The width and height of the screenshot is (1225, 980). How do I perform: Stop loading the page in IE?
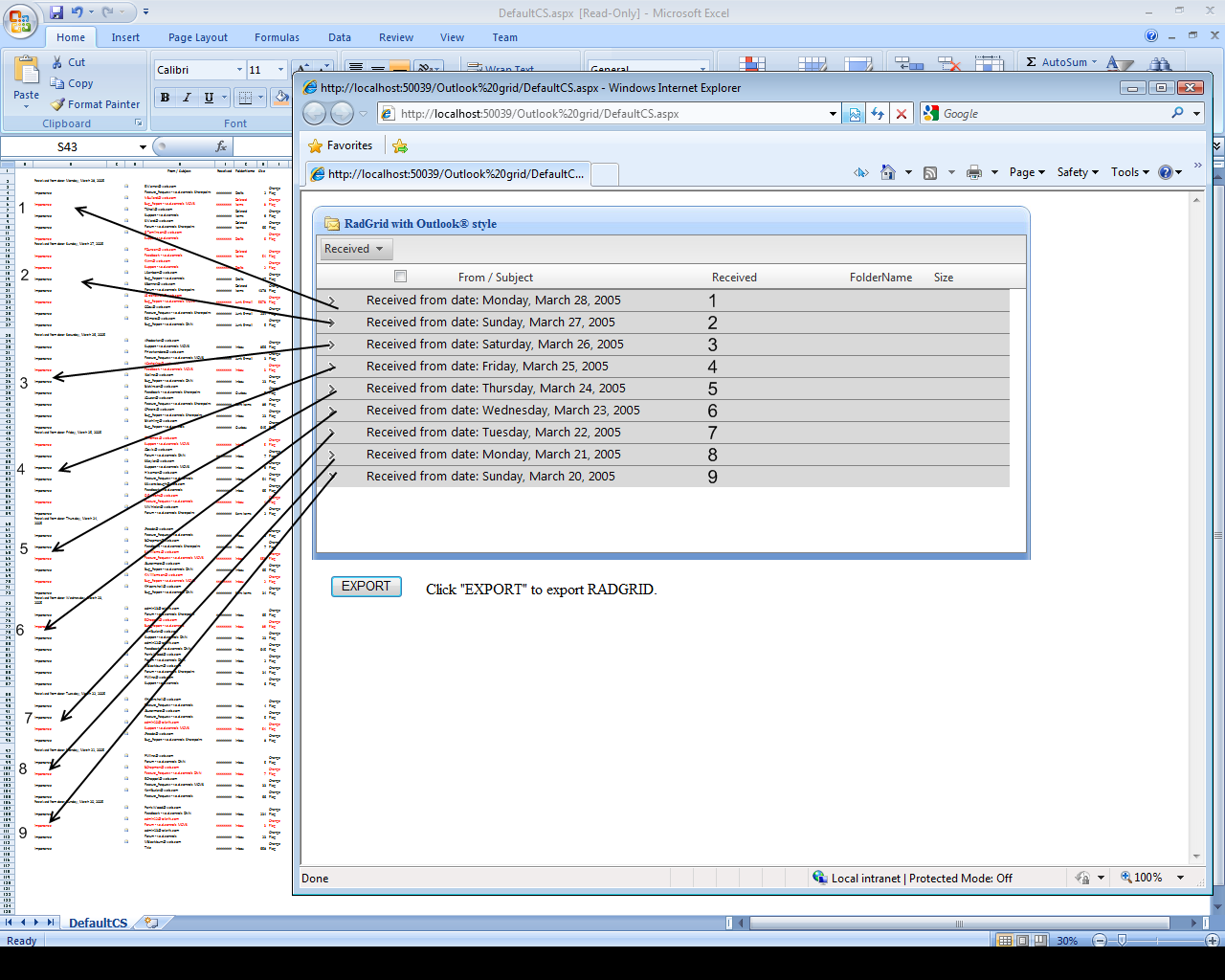(901, 114)
